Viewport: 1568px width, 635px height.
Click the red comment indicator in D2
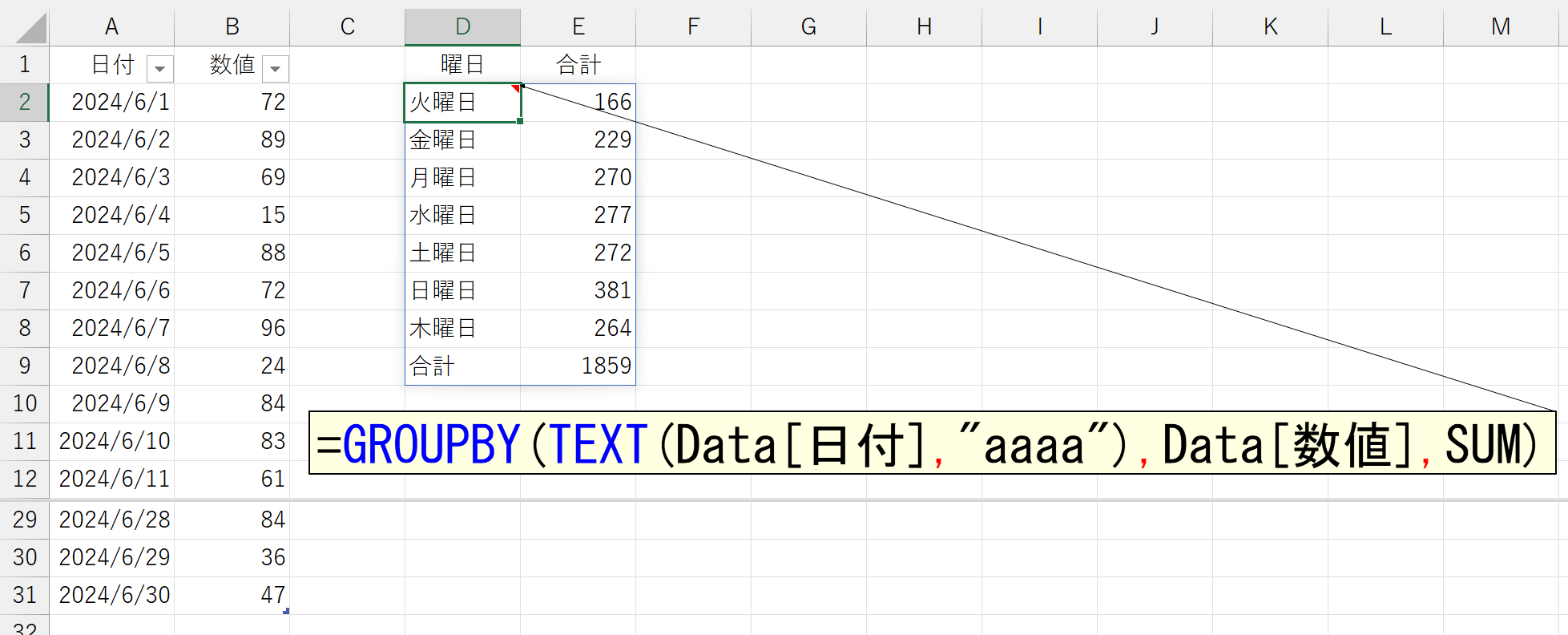point(516,88)
